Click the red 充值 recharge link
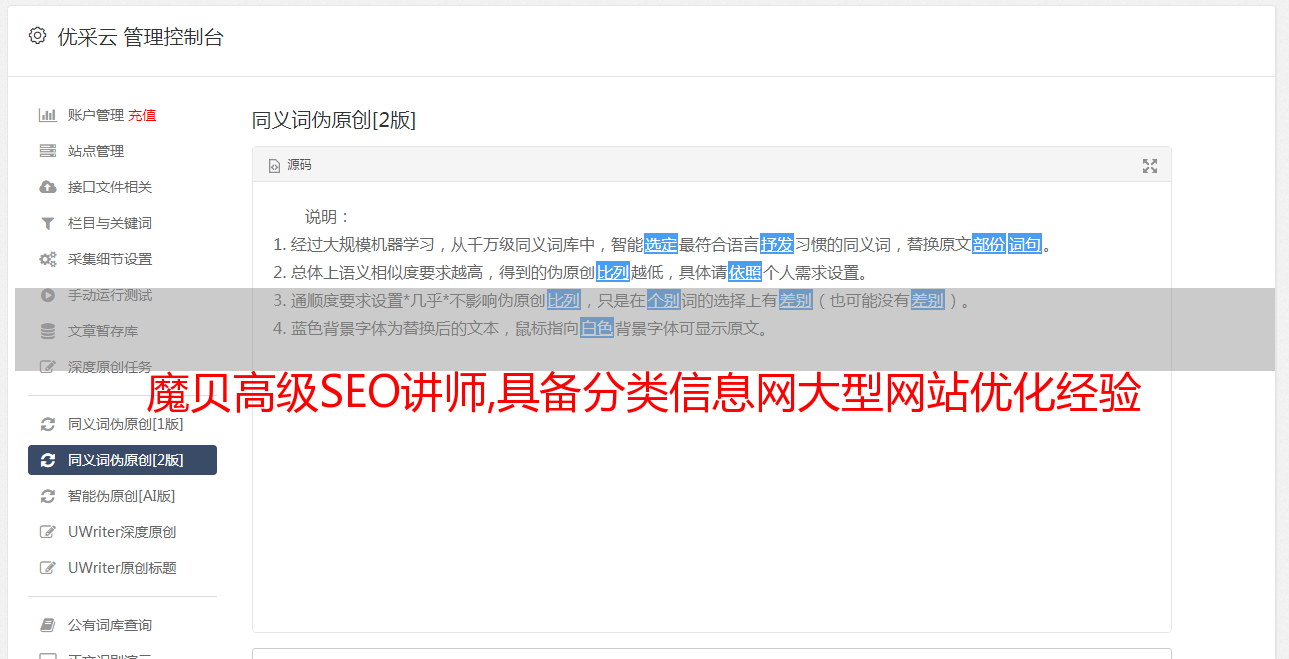This screenshot has height=659, width=1289. pos(142,115)
